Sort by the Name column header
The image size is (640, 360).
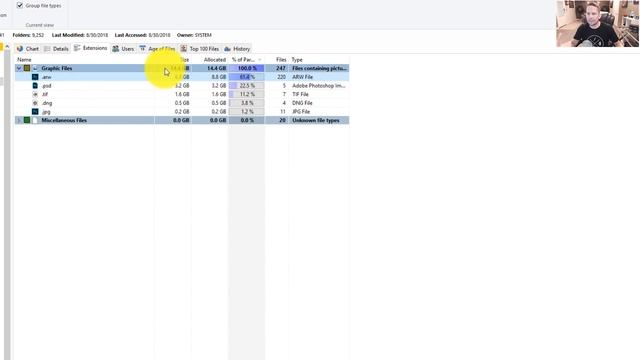24,60
